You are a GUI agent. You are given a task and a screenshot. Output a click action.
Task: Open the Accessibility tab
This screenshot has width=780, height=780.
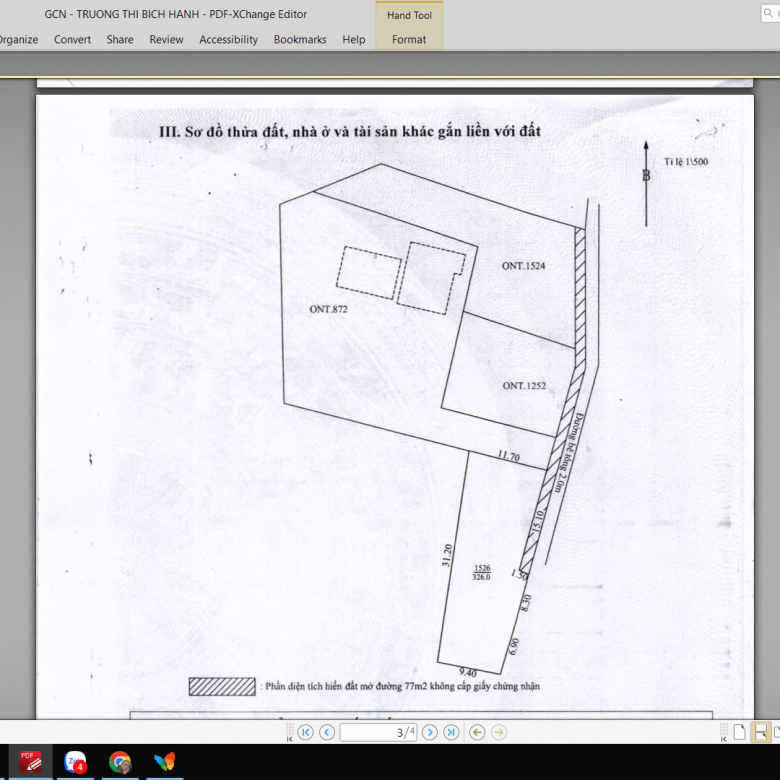[x=228, y=40]
